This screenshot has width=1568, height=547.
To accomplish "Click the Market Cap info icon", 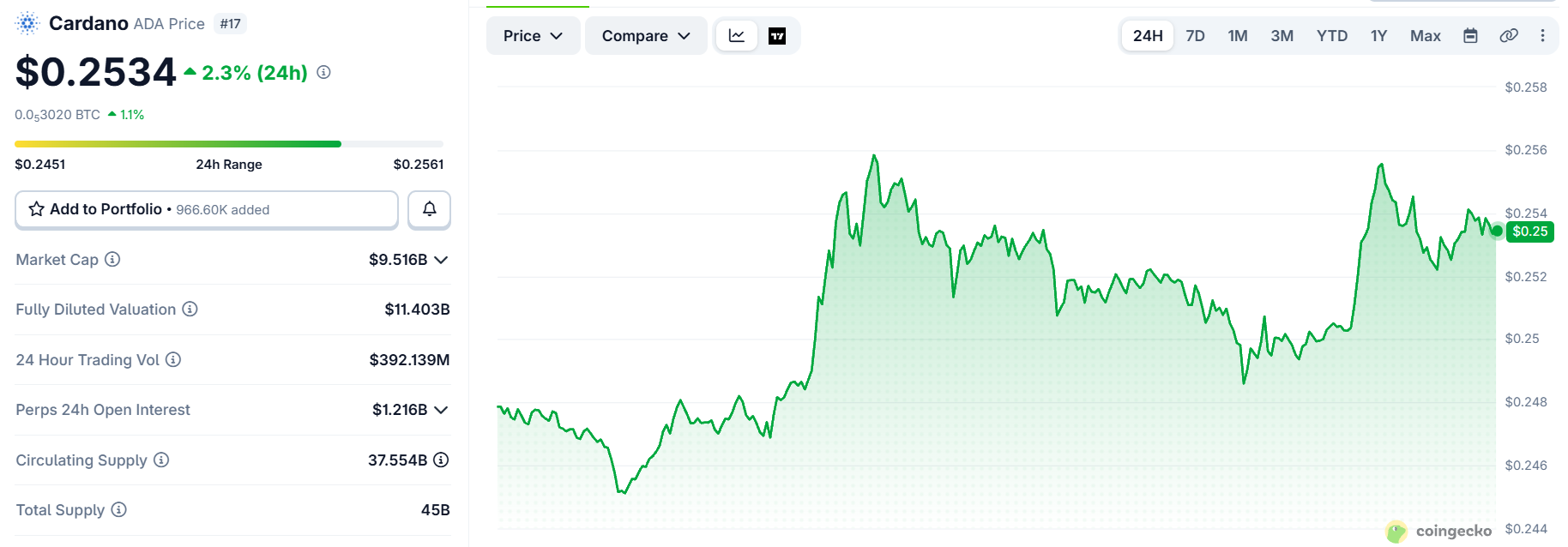I will coord(112,259).
